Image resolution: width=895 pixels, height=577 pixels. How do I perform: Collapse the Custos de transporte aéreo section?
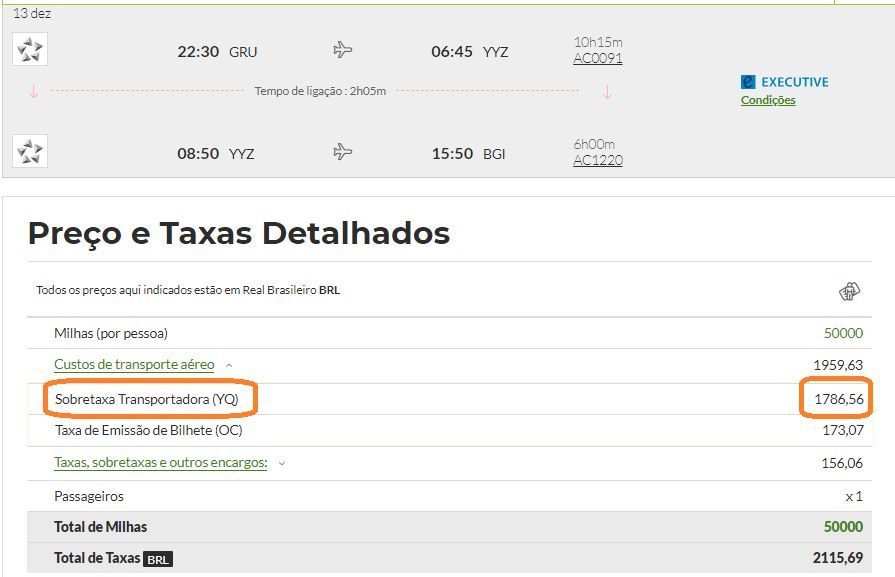[x=134, y=364]
